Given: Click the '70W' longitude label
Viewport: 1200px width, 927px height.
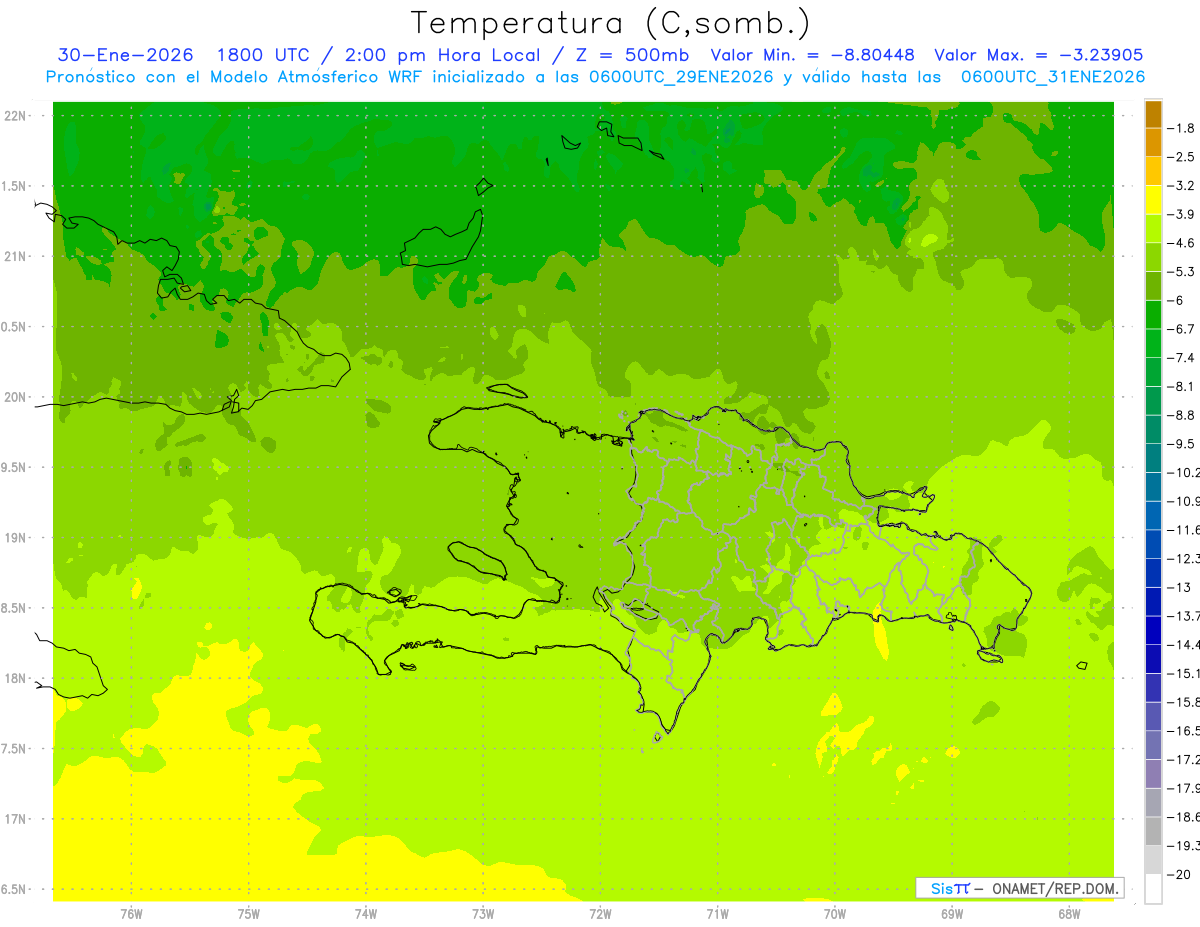Looking at the screenshot, I should 834,913.
